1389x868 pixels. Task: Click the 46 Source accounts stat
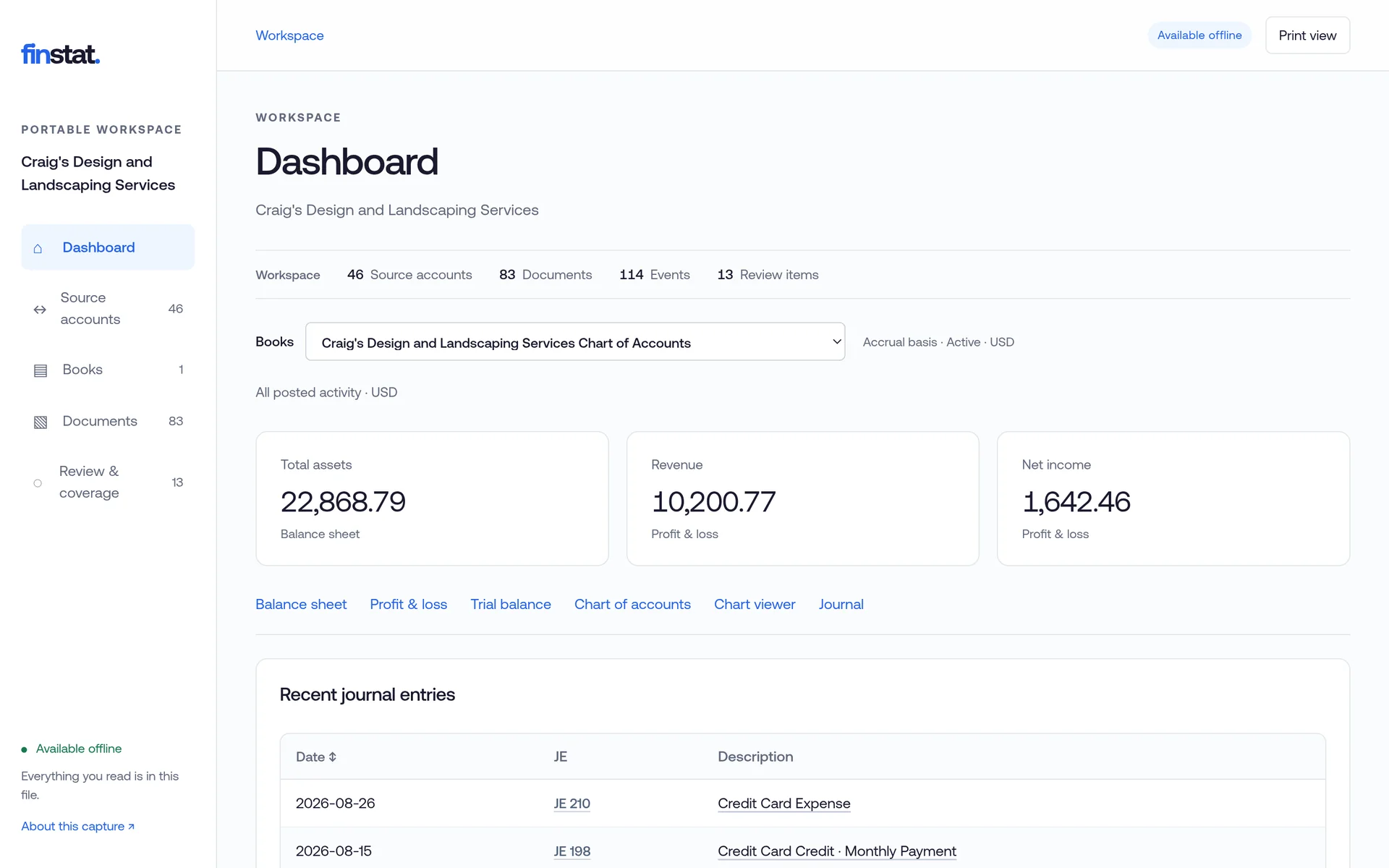coord(409,275)
